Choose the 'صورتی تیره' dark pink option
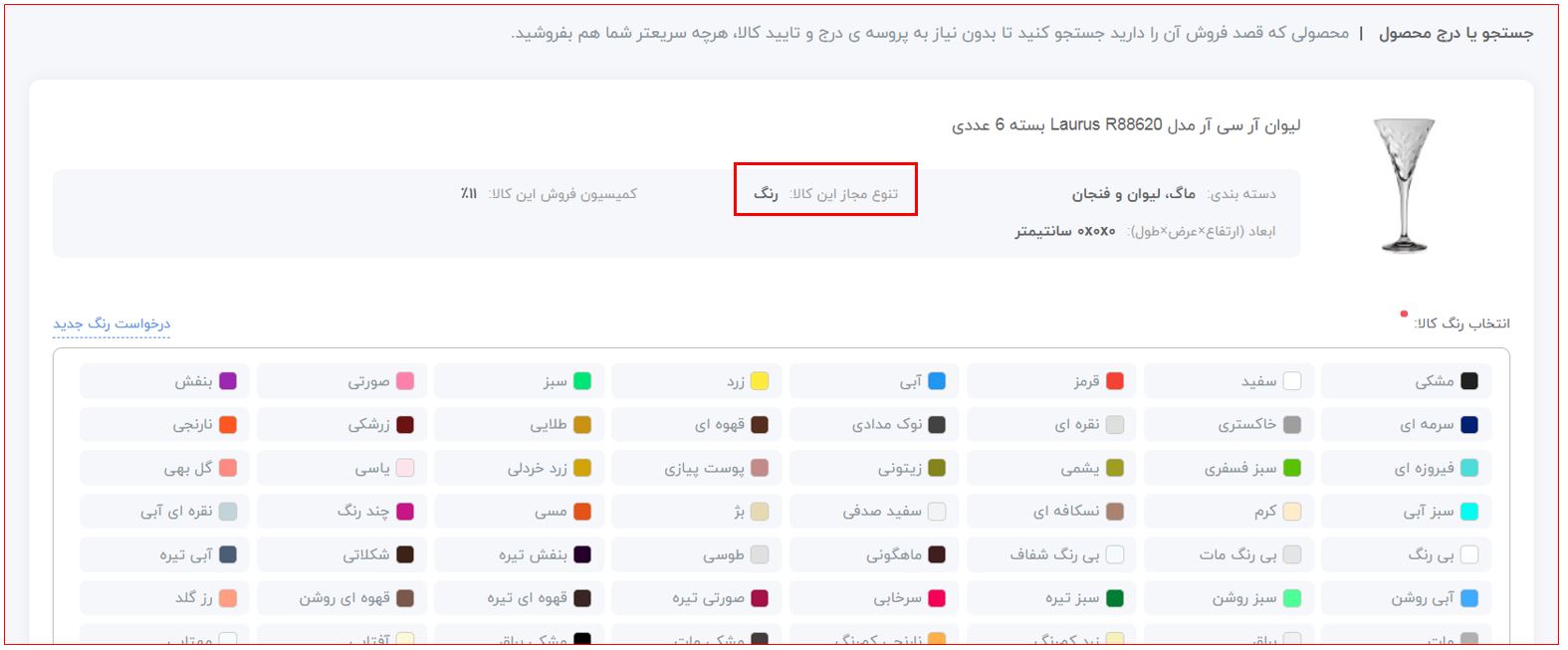The image size is (1568, 650). (696, 598)
